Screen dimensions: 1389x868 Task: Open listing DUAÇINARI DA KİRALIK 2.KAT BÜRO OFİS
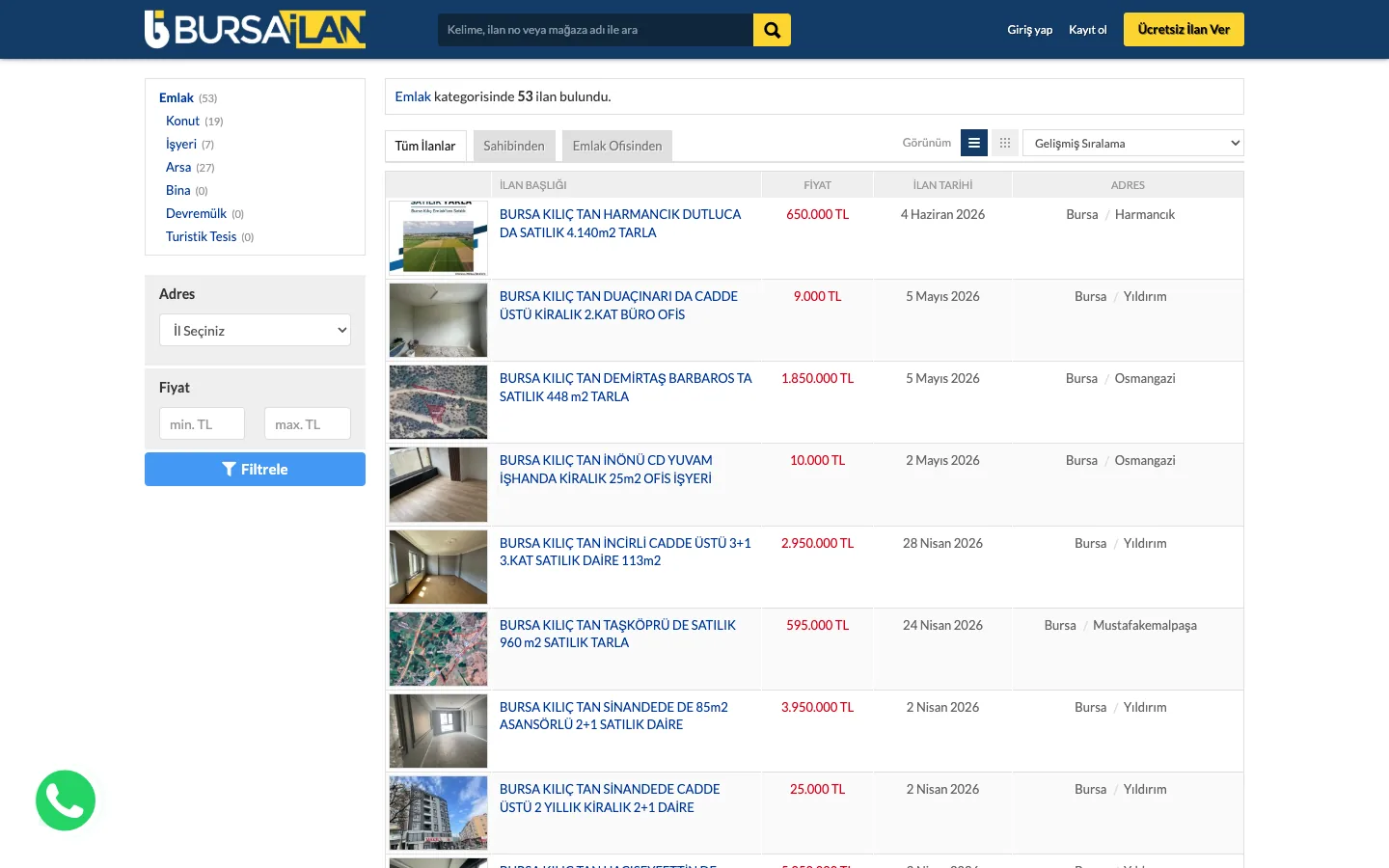point(618,306)
